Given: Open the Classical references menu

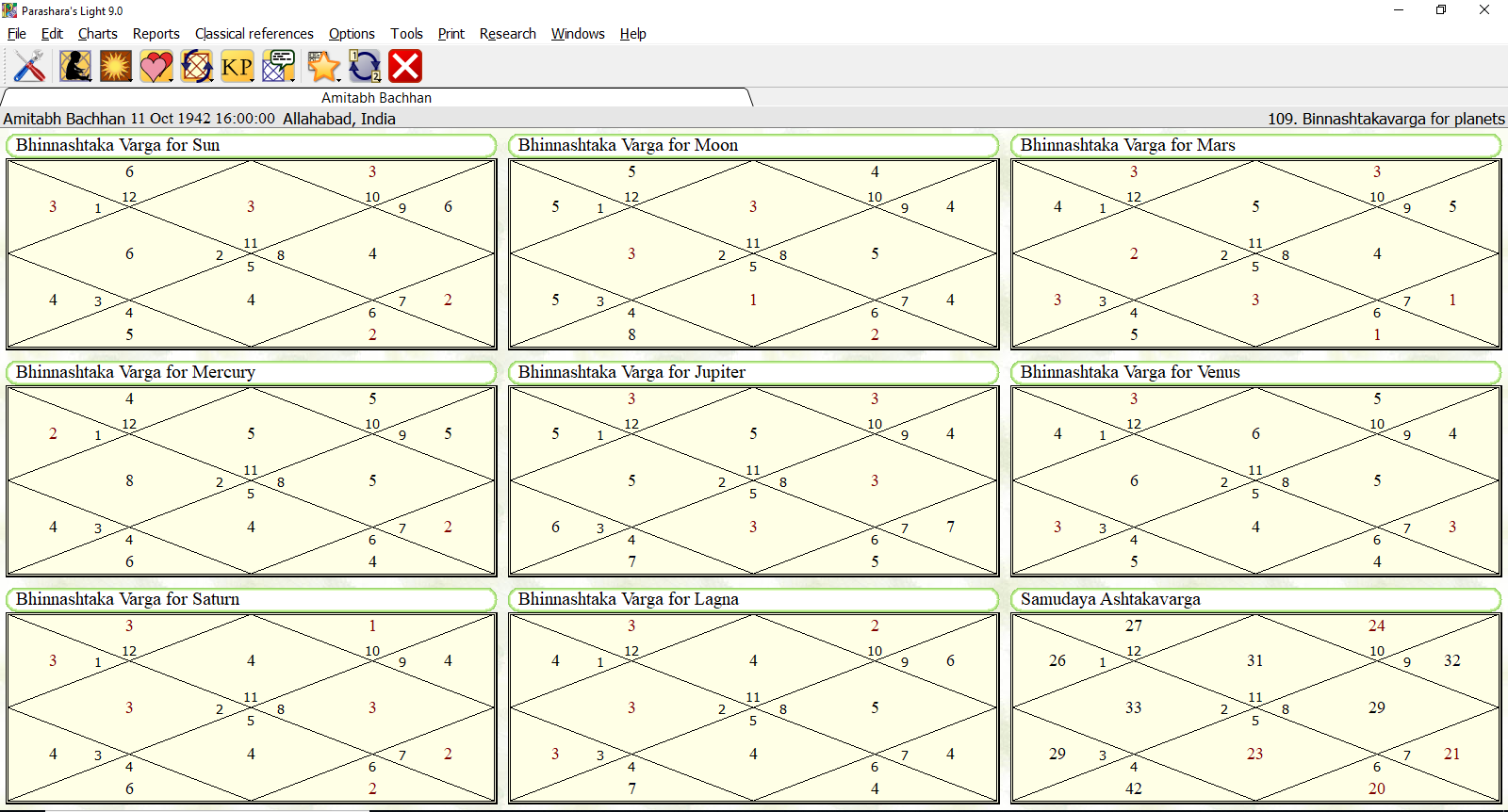Looking at the screenshot, I should [254, 34].
